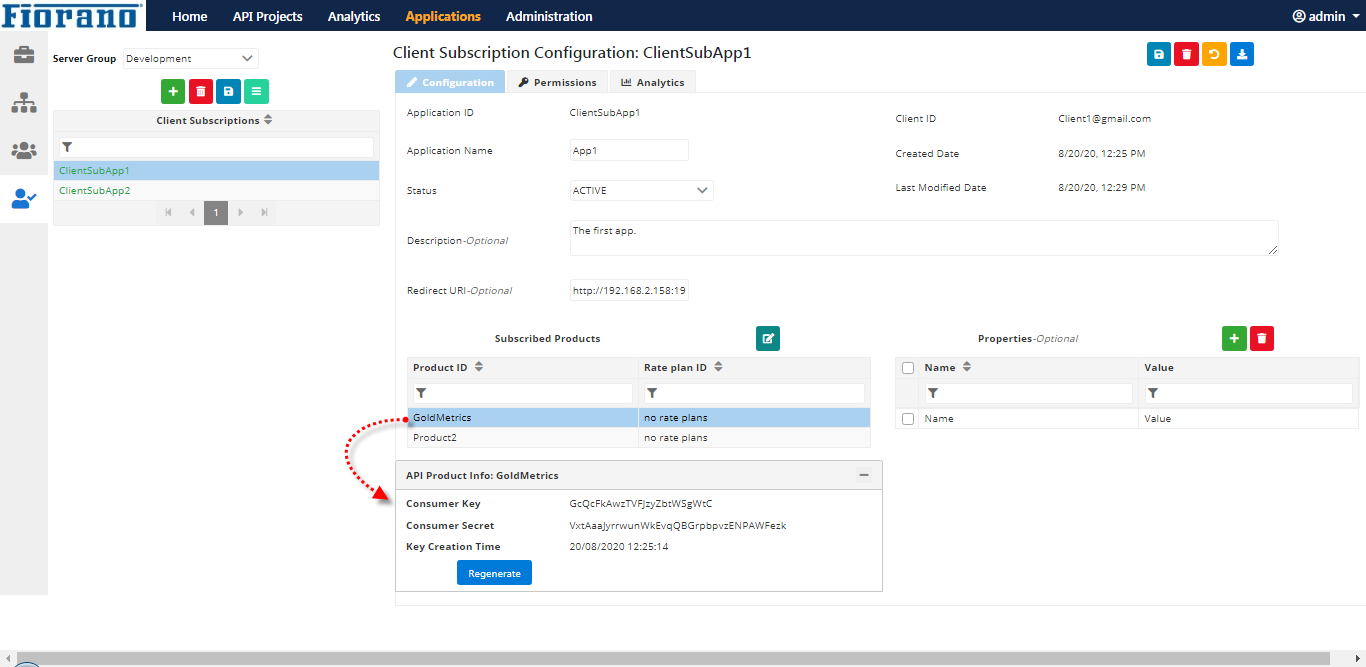1366x667 pixels.
Task: Switch to the Permissions tab
Action: [557, 82]
